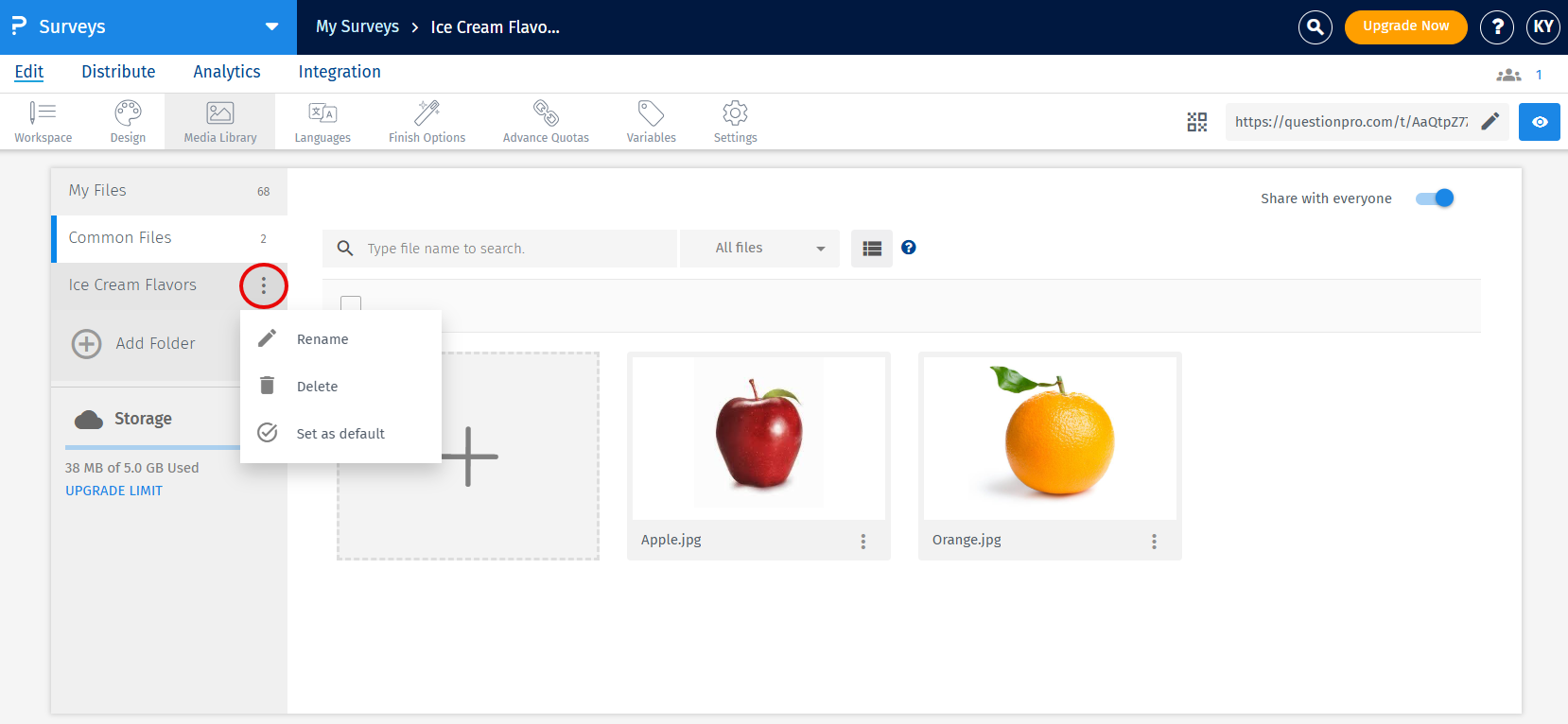Switch to list view layout
The height and width of the screenshot is (724, 1568).
872,249
